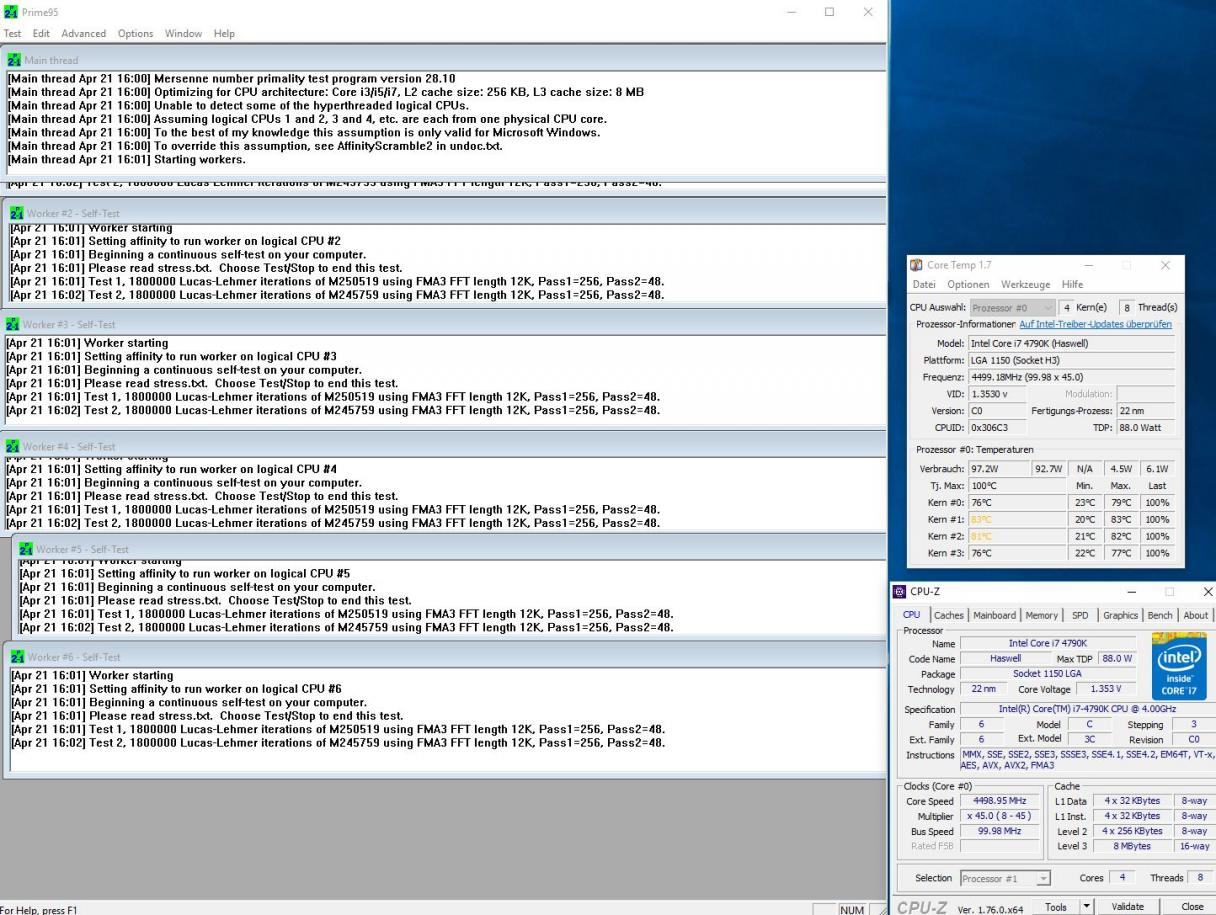The image size is (1216, 915).
Task: Click the Plattform value LGA 1150 (Socket H3)
Action: [1071, 360]
